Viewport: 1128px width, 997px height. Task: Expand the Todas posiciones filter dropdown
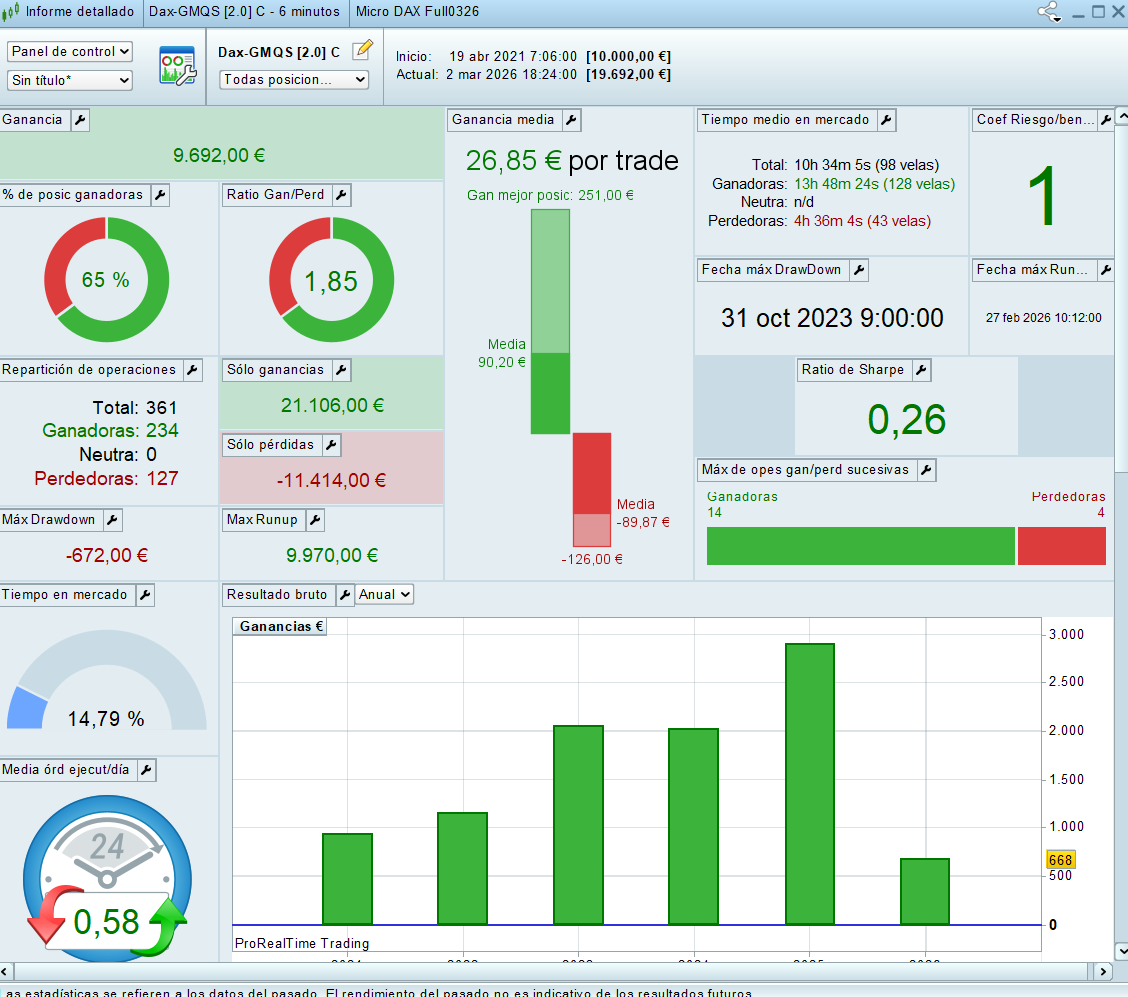[x=295, y=80]
